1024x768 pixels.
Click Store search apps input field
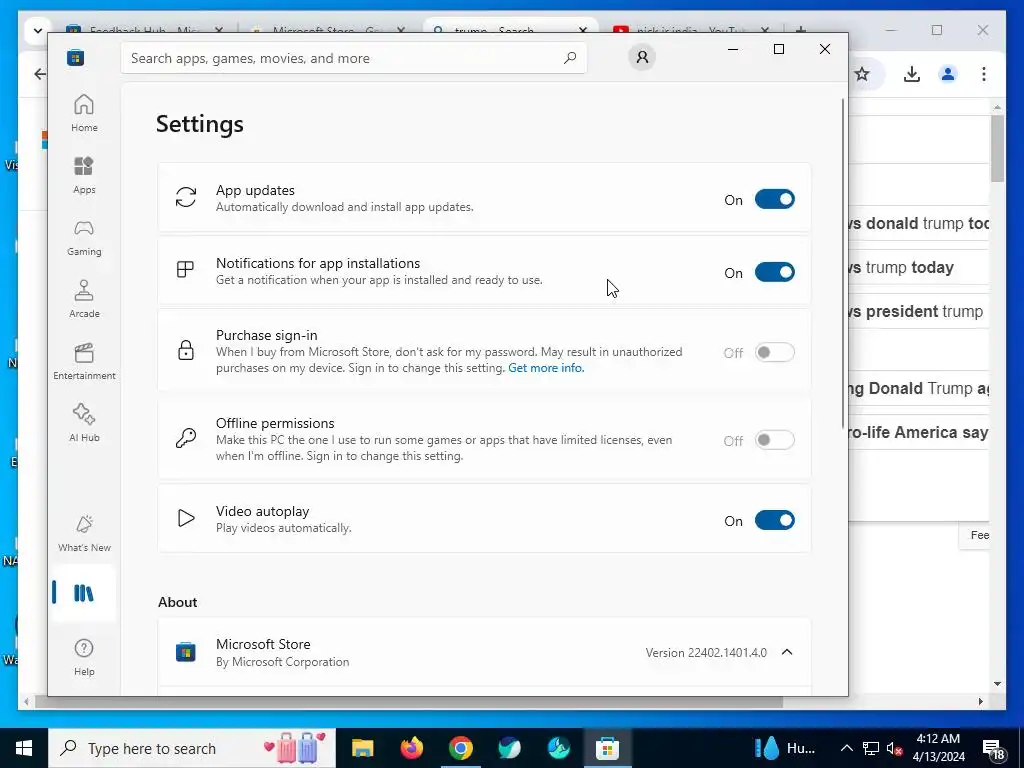coord(353,57)
